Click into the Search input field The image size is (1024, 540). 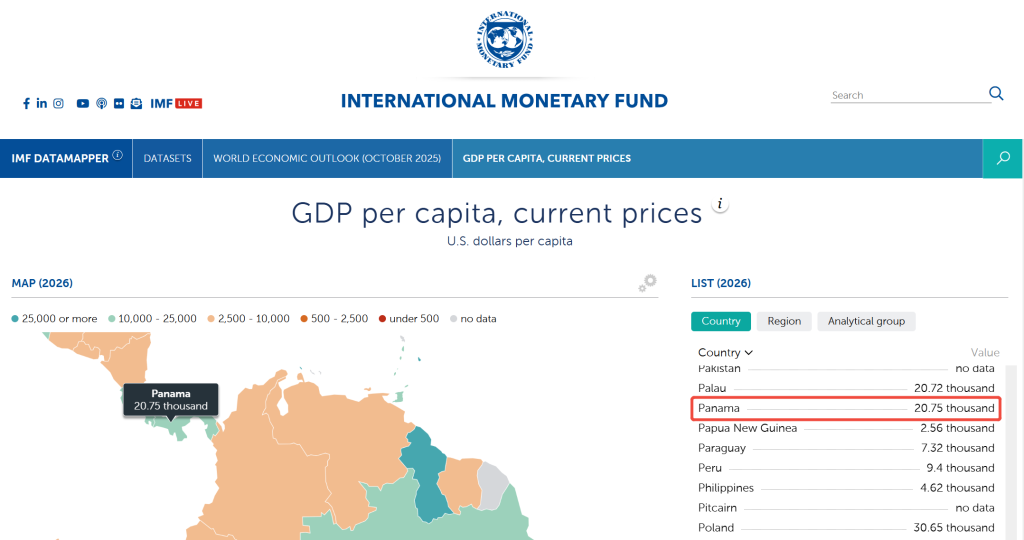[x=908, y=95]
